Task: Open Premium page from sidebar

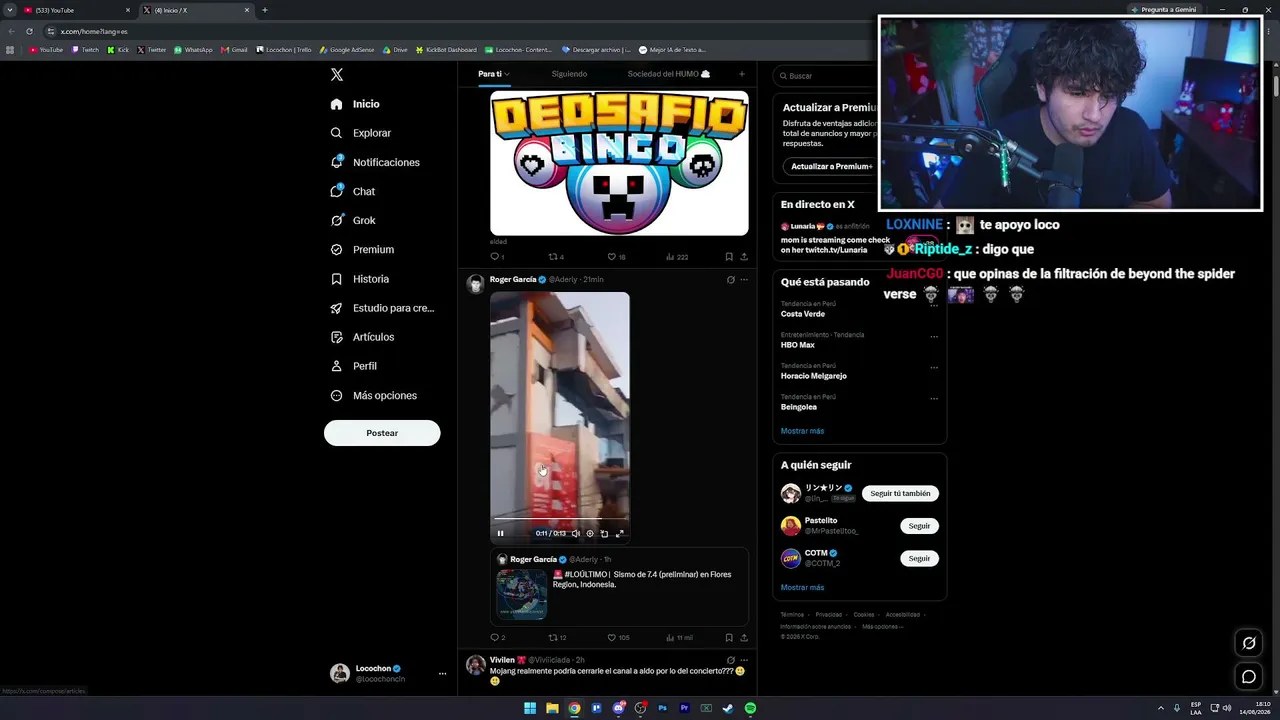Action: (x=362, y=249)
